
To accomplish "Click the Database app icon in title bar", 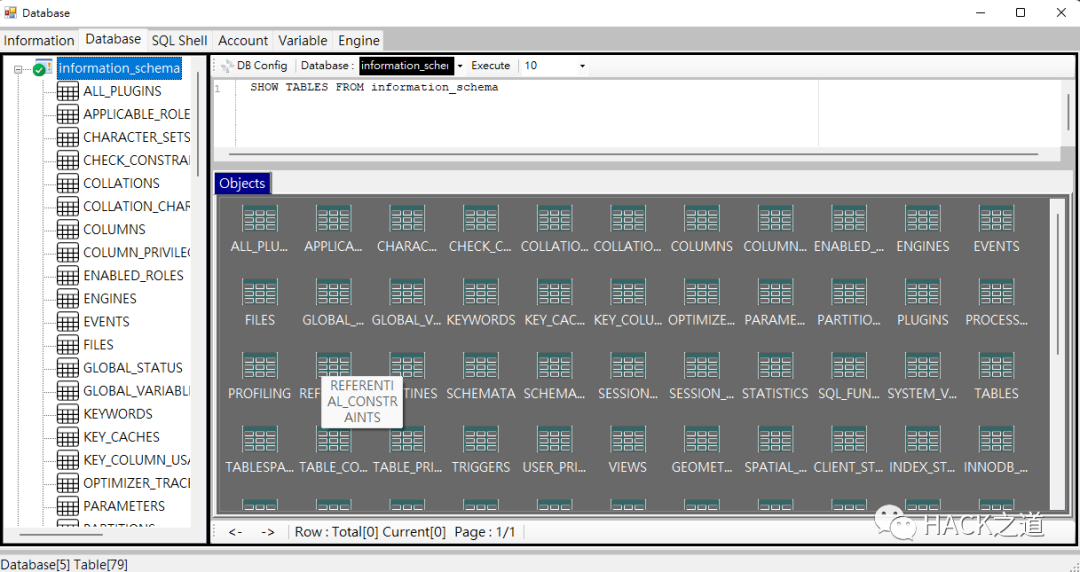I will pos(10,12).
